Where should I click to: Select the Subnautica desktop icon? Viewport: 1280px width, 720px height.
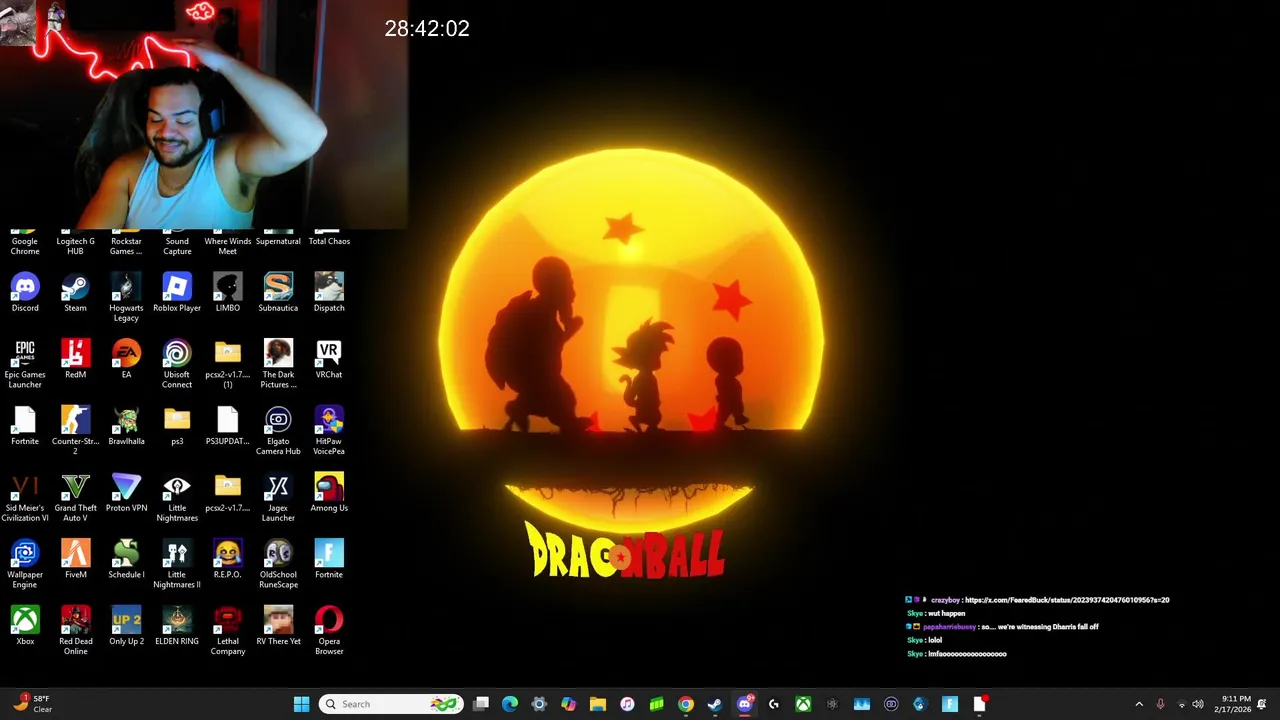(x=278, y=293)
